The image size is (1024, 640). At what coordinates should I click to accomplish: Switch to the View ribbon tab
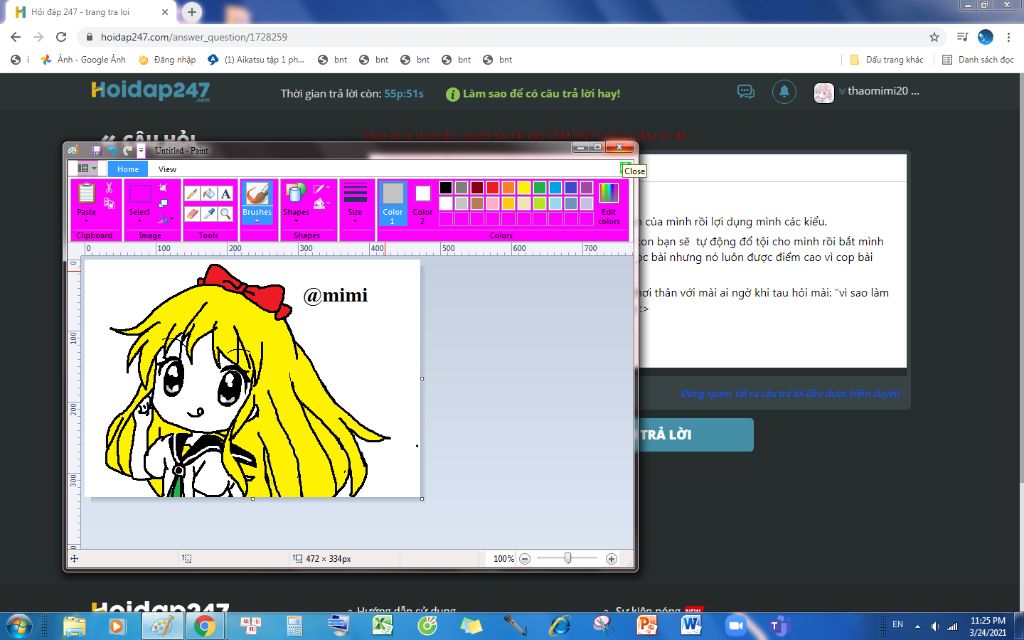pyautogui.click(x=167, y=169)
